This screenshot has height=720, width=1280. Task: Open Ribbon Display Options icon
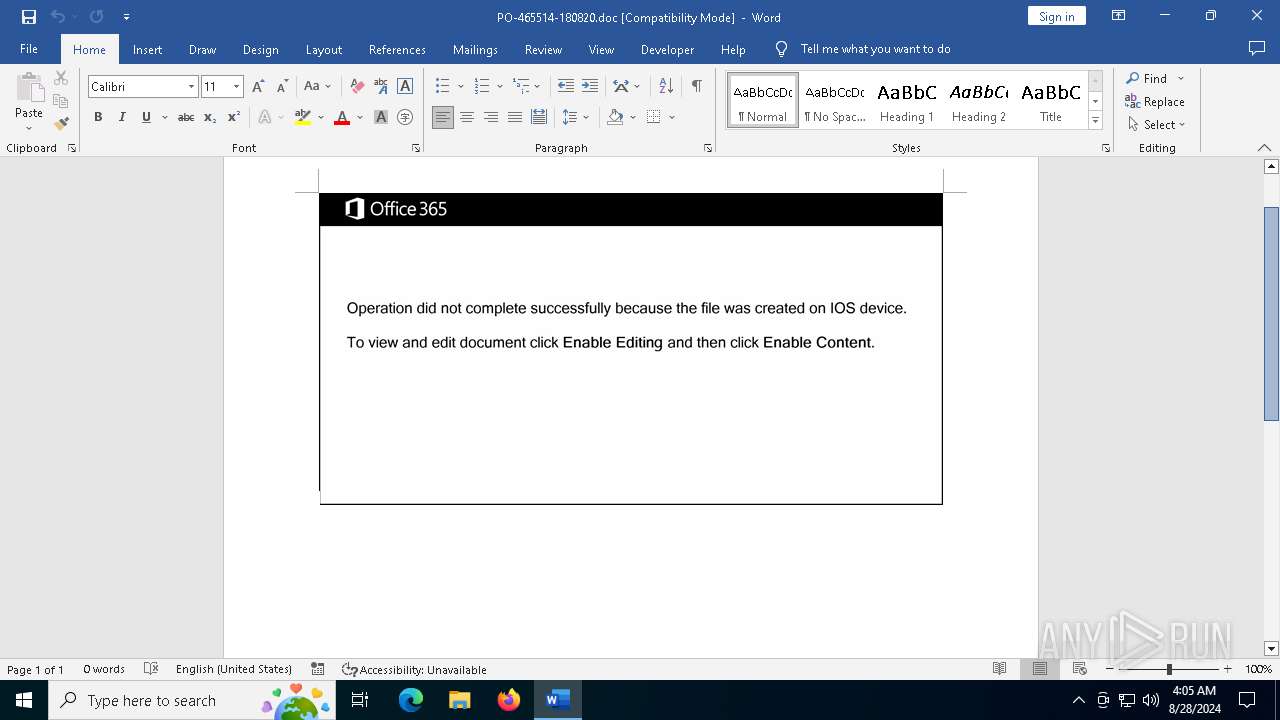tap(1119, 16)
